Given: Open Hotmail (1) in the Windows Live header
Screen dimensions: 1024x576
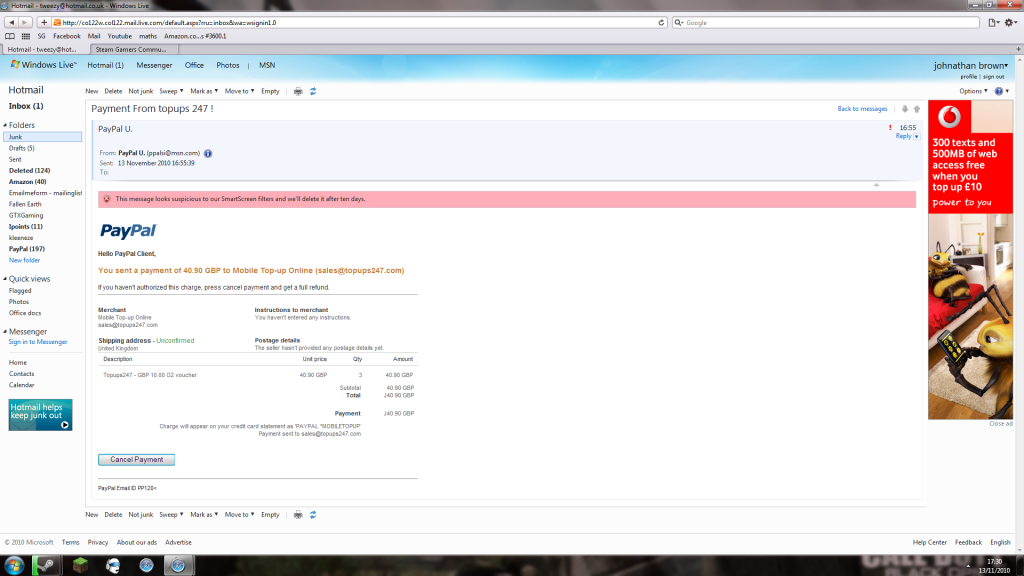Looking at the screenshot, I should (x=105, y=65).
